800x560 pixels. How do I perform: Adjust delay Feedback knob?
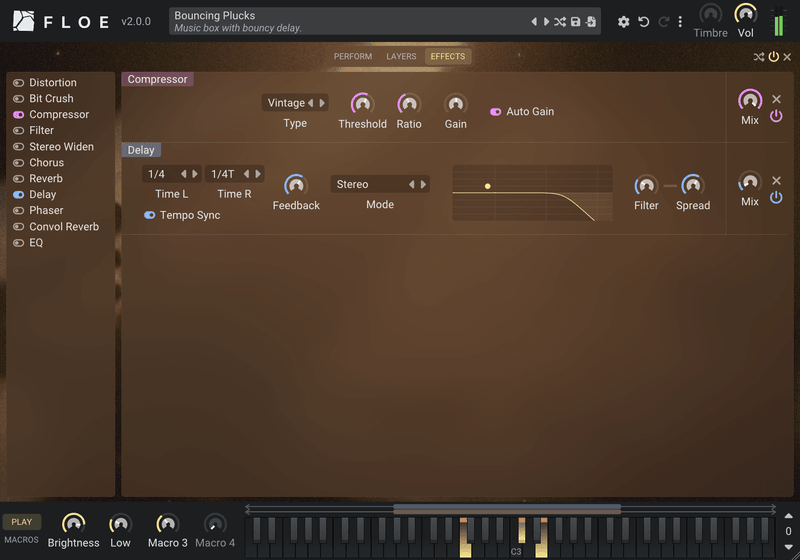[296, 185]
